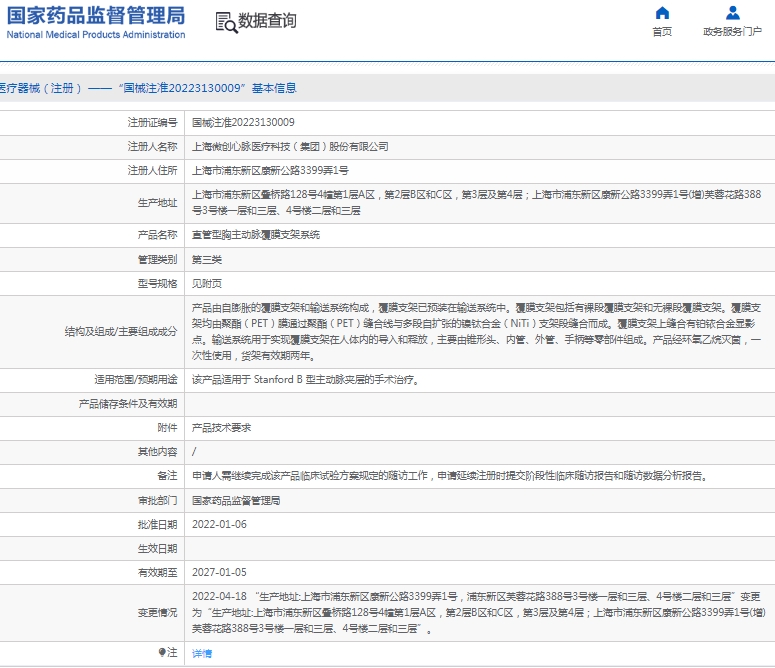Select the 生产地址 label
The image size is (775, 668).
tap(157, 203)
